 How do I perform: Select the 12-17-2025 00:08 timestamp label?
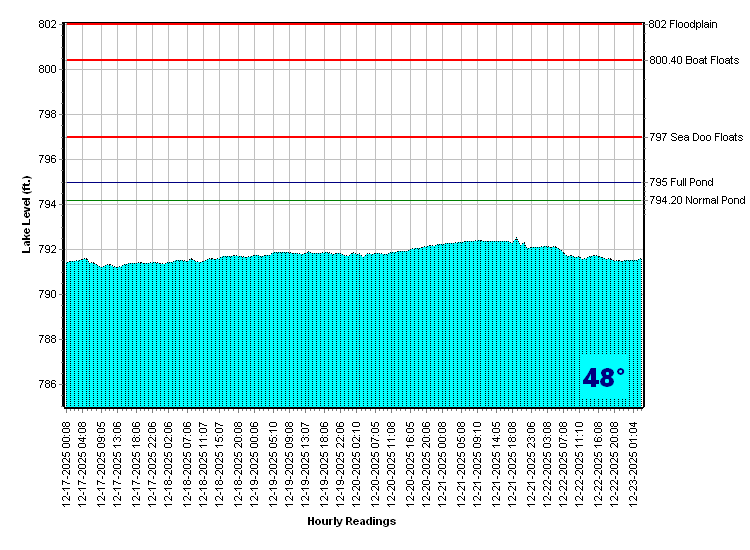click(67, 462)
